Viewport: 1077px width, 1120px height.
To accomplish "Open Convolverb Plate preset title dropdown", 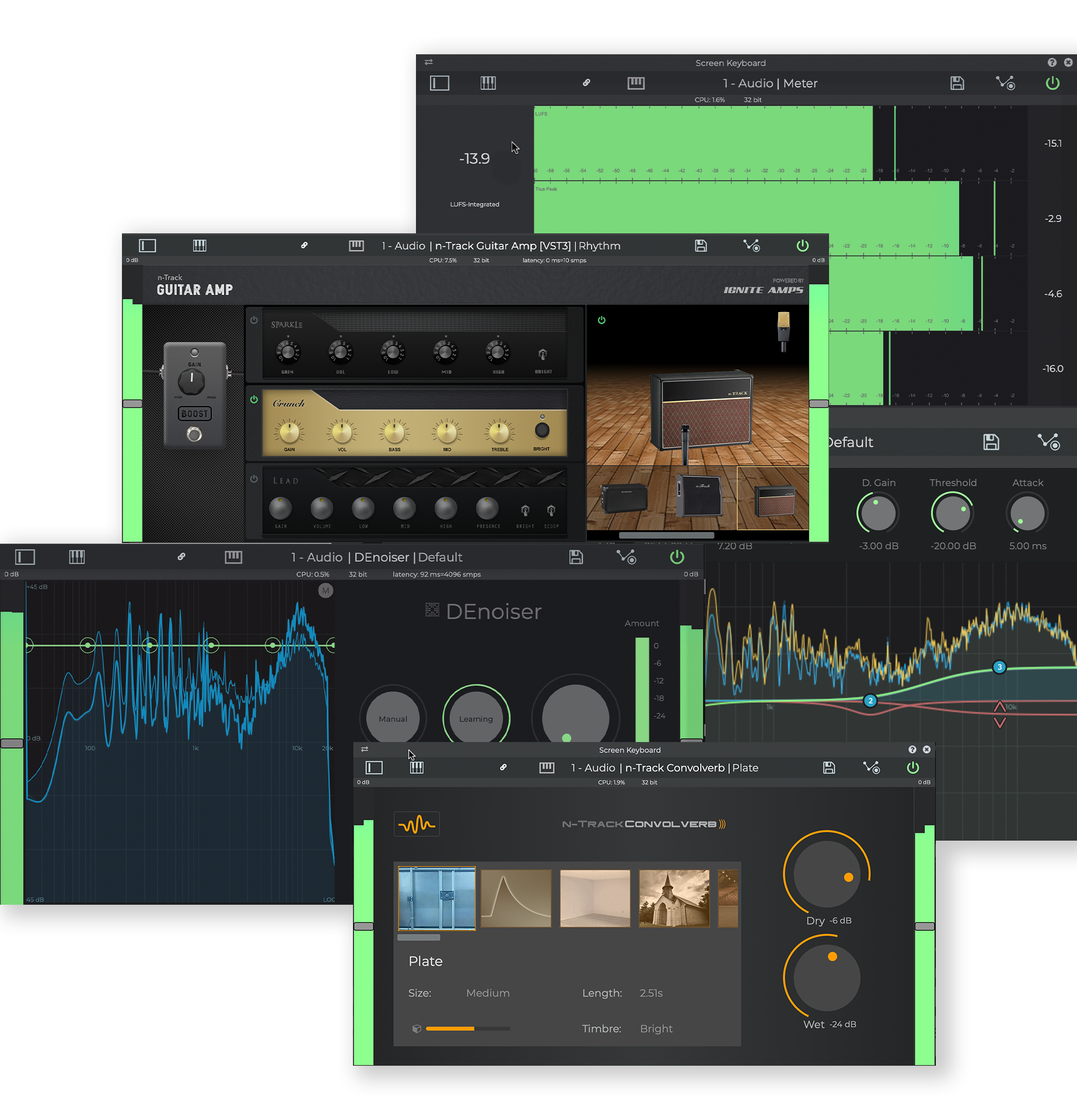I will (x=665, y=768).
